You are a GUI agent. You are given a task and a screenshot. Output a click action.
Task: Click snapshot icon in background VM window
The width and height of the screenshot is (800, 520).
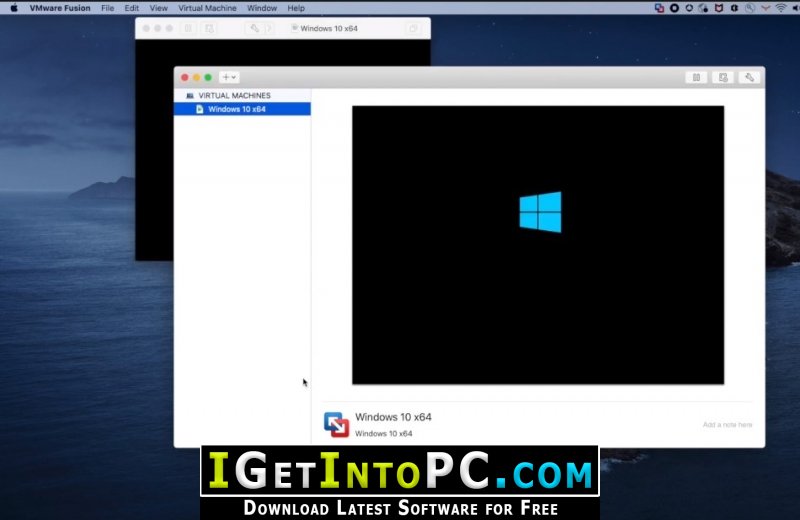click(209, 29)
